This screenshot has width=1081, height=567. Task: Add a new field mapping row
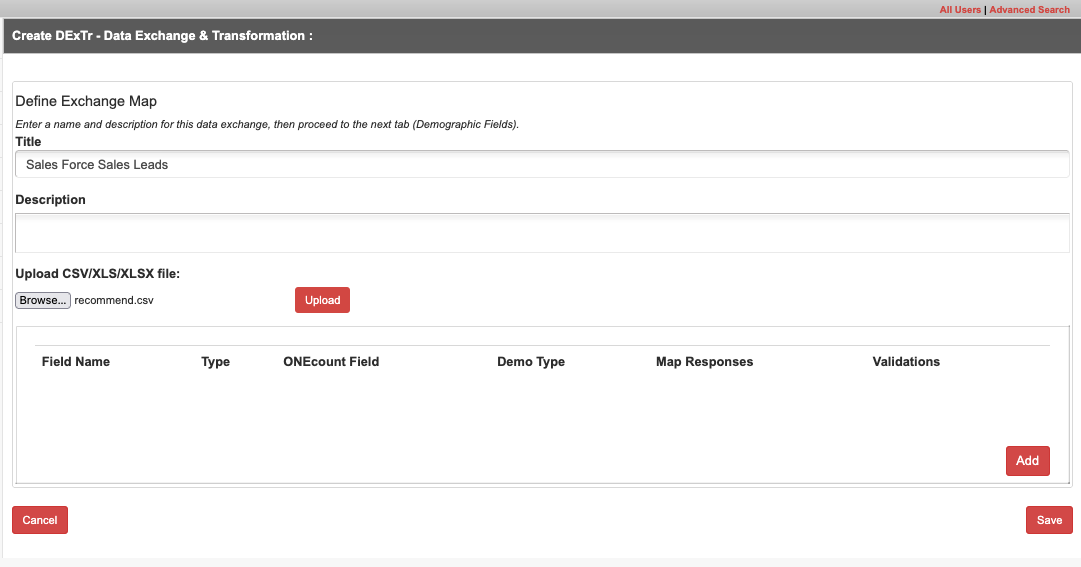1027,461
